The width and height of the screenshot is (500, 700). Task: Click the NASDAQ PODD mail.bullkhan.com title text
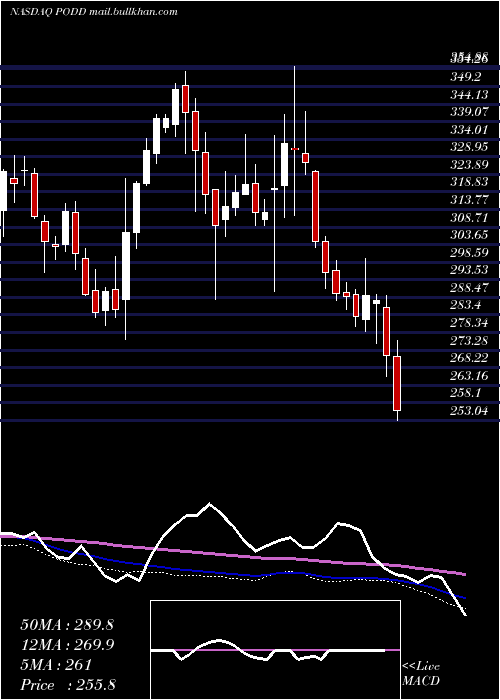(94, 12)
